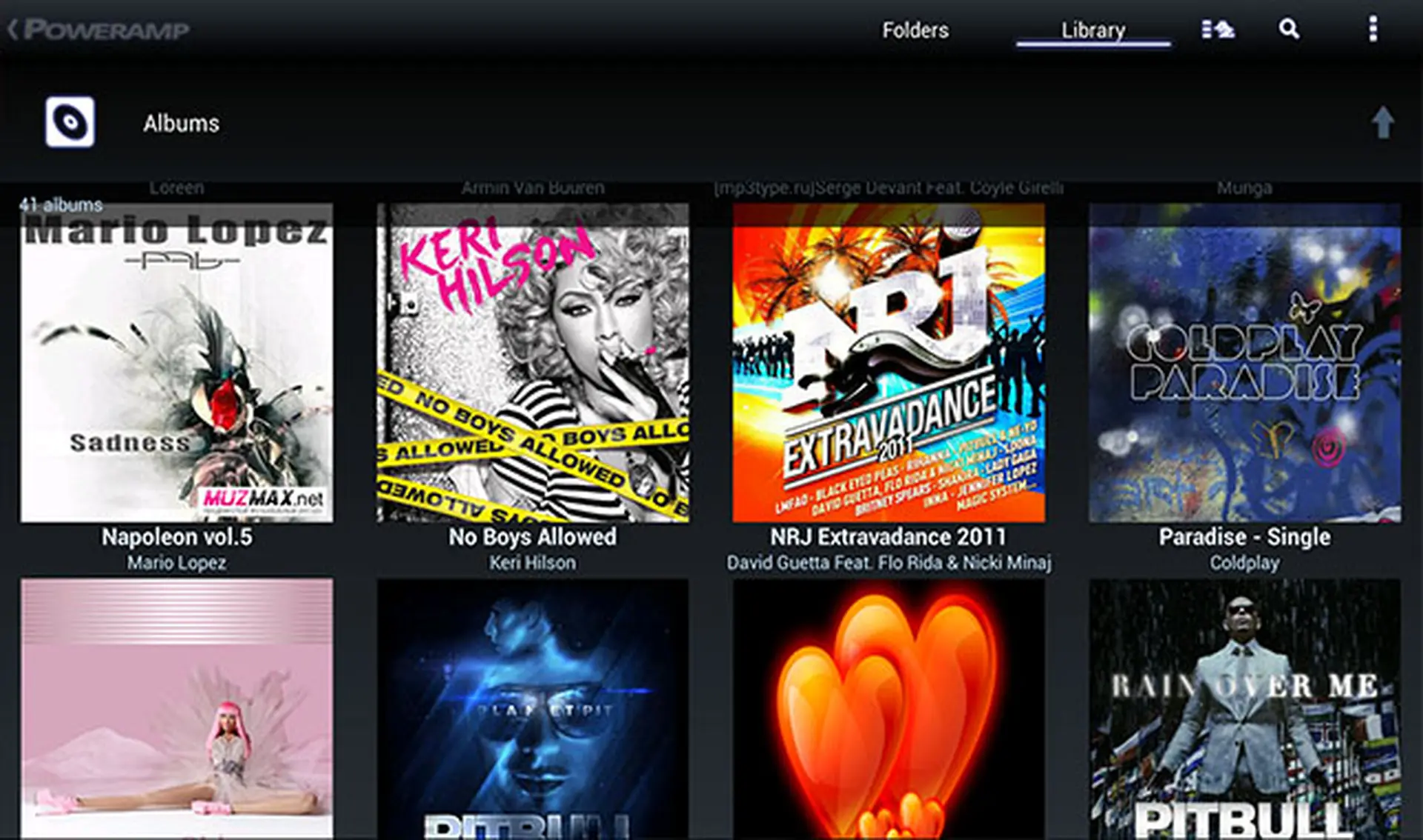The width and height of the screenshot is (1423, 840).
Task: Click the Munga artist label
Action: tap(1244, 188)
